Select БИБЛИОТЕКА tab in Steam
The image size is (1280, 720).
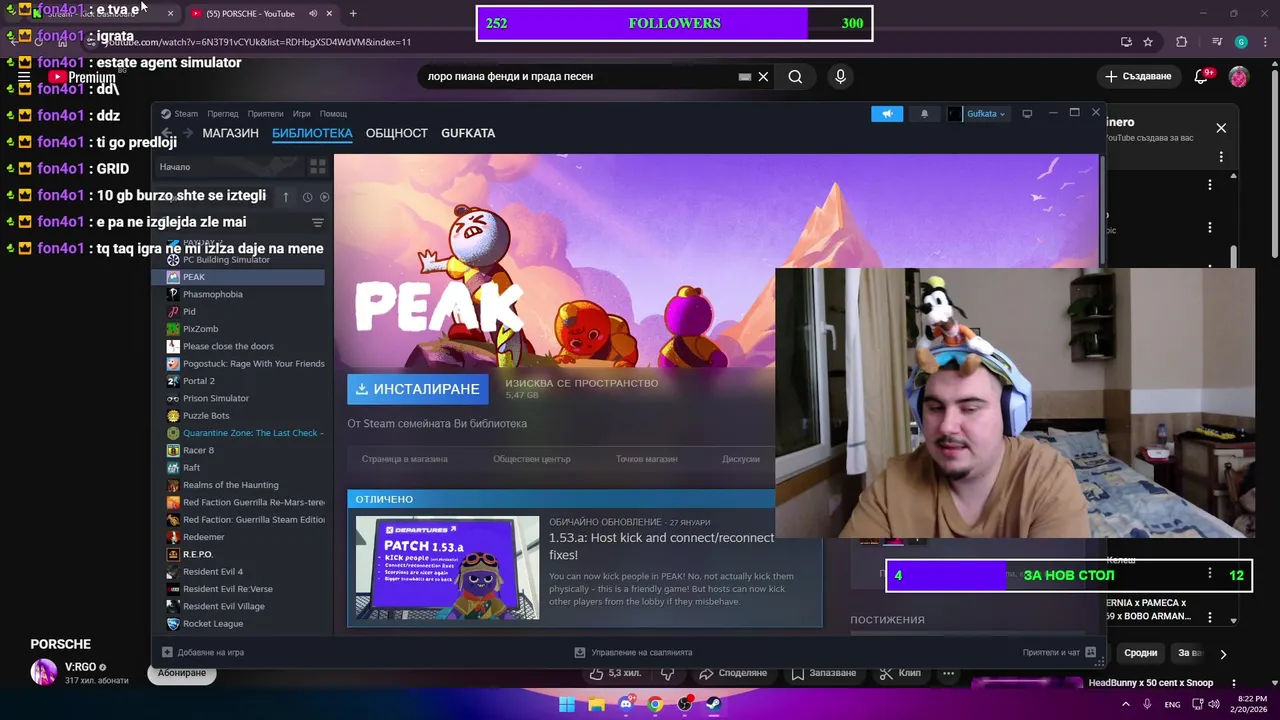coord(312,133)
